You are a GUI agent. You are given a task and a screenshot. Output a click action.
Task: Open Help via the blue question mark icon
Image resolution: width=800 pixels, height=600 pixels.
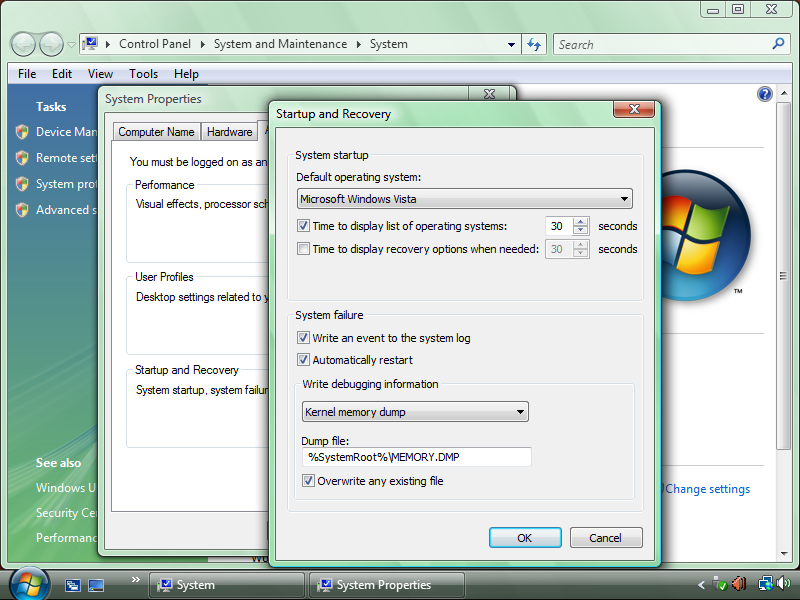click(764, 94)
